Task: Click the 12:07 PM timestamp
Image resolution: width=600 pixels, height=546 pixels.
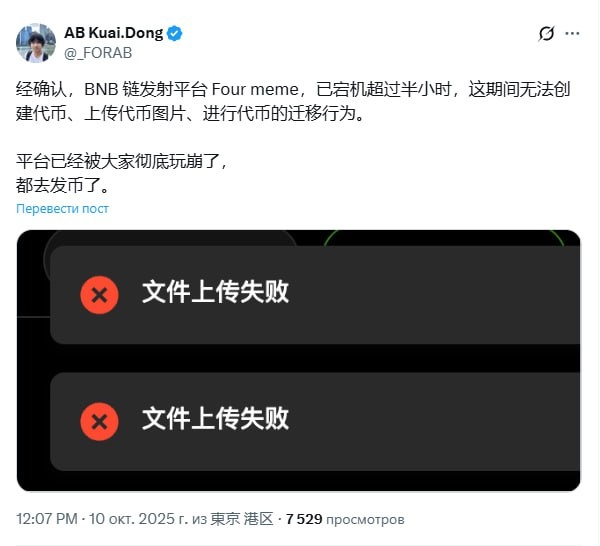Action: (47, 519)
